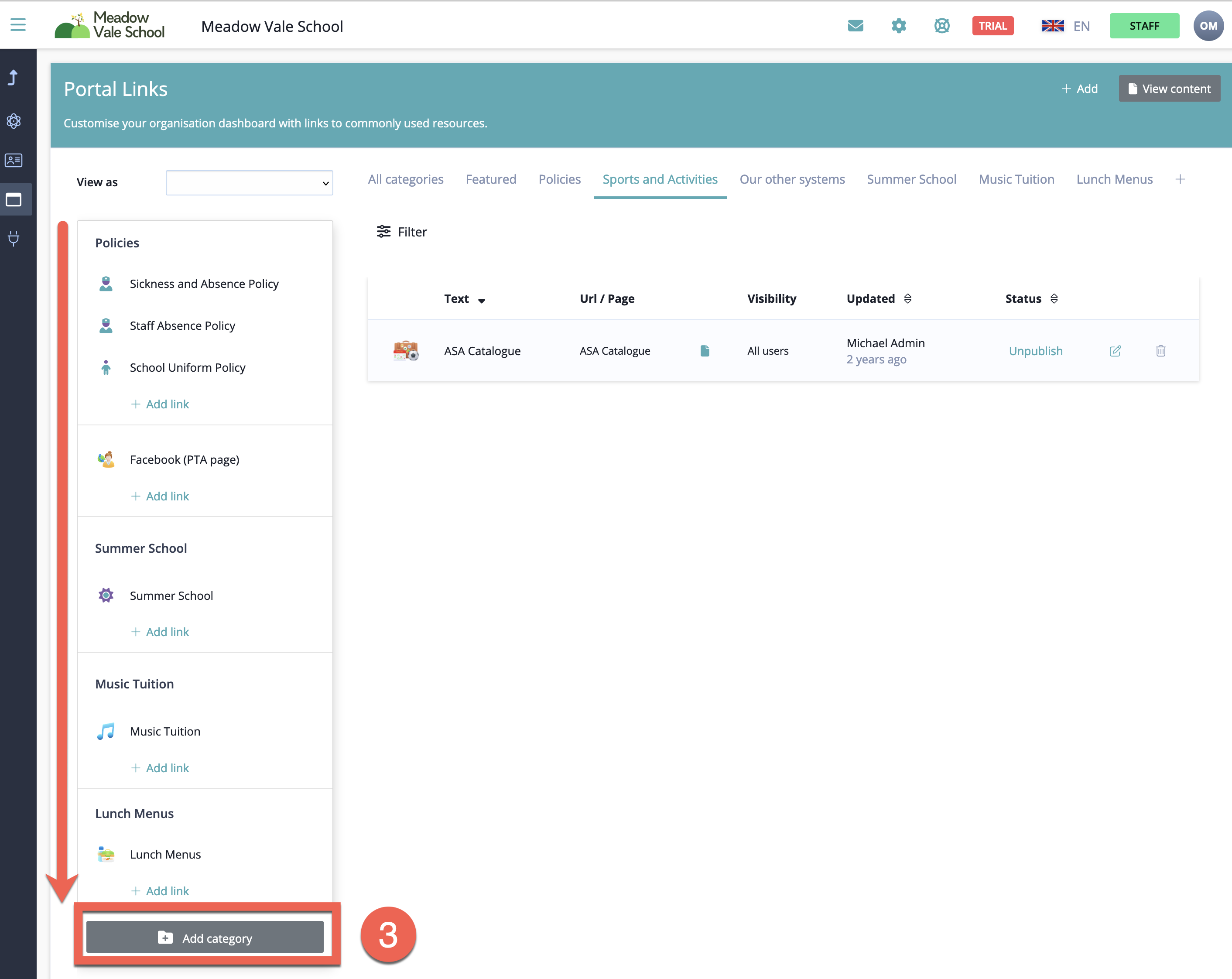The image size is (1232, 979).
Task: Switch to Policies tab
Action: pos(559,179)
